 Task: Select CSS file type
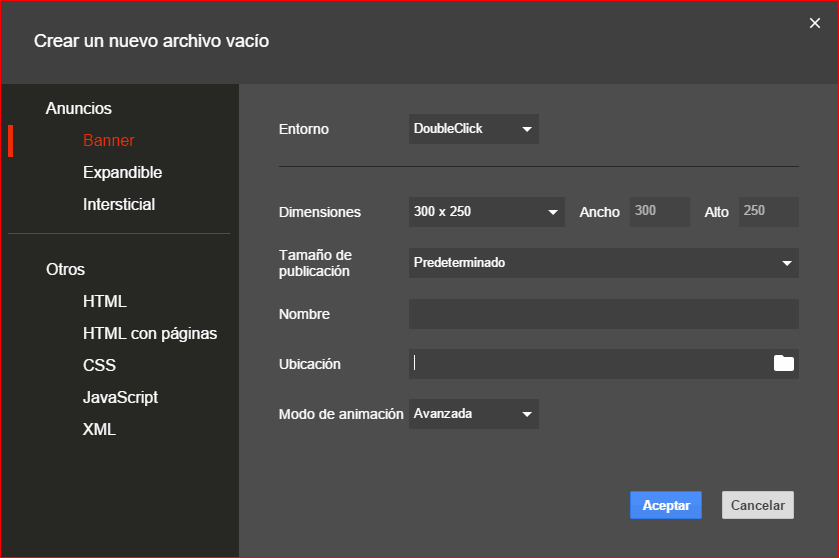[x=99, y=365]
